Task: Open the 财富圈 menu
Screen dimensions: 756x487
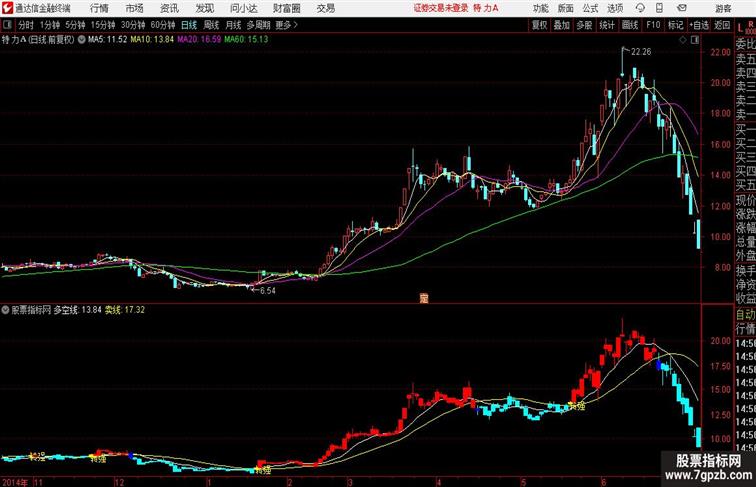Action: (286, 8)
